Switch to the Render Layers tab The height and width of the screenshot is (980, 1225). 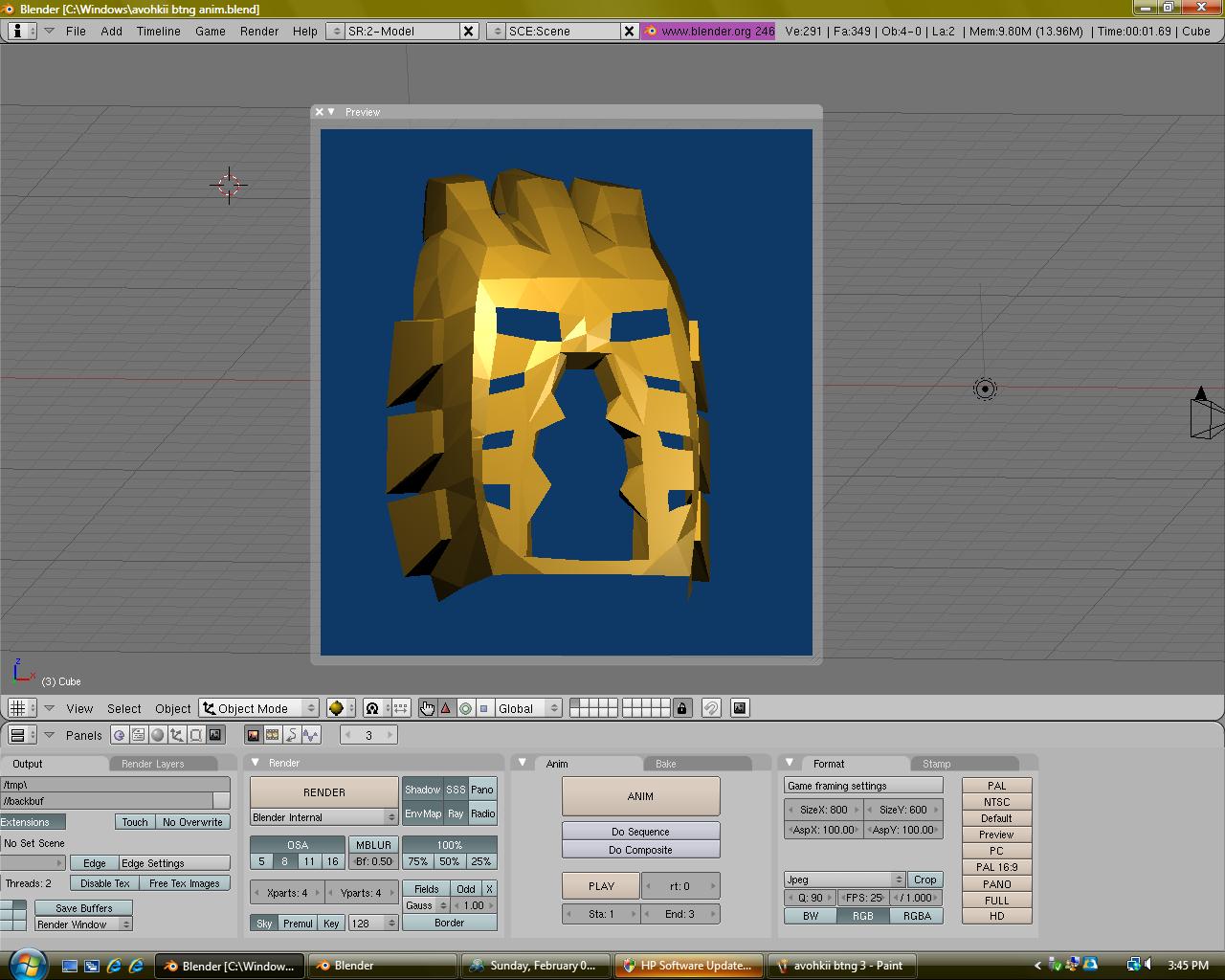(153, 764)
